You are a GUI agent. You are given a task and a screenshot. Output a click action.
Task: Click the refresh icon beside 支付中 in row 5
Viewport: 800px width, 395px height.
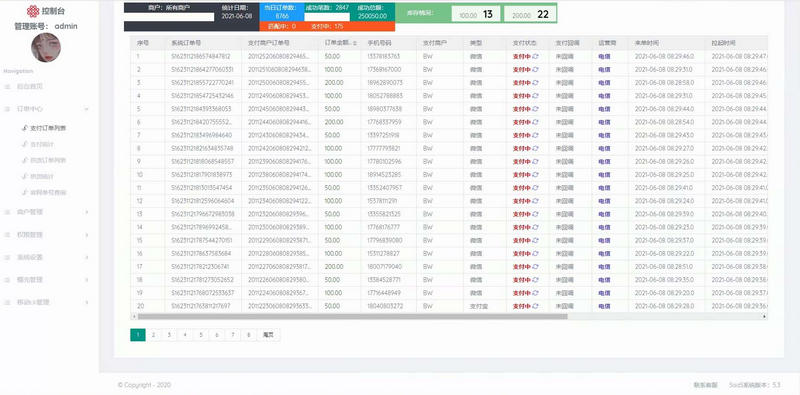(535, 109)
